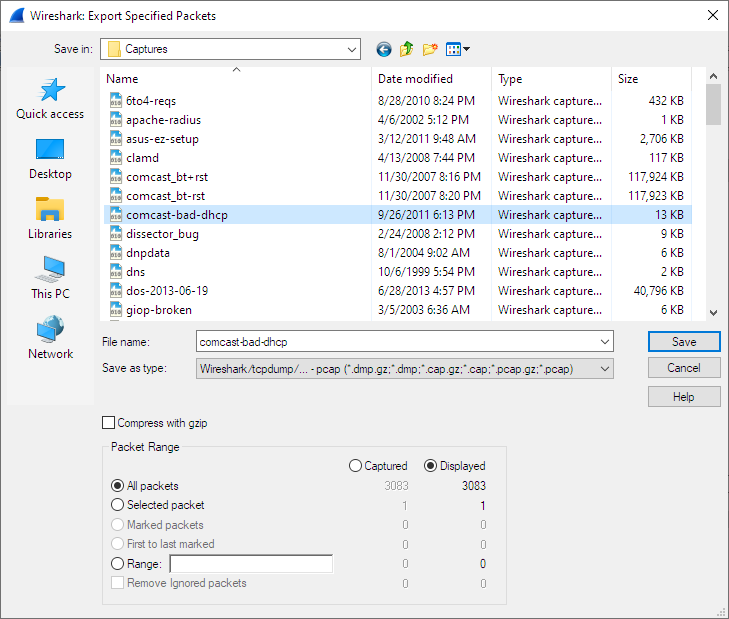Go to Desktop location
The height and width of the screenshot is (619, 729).
(x=50, y=160)
